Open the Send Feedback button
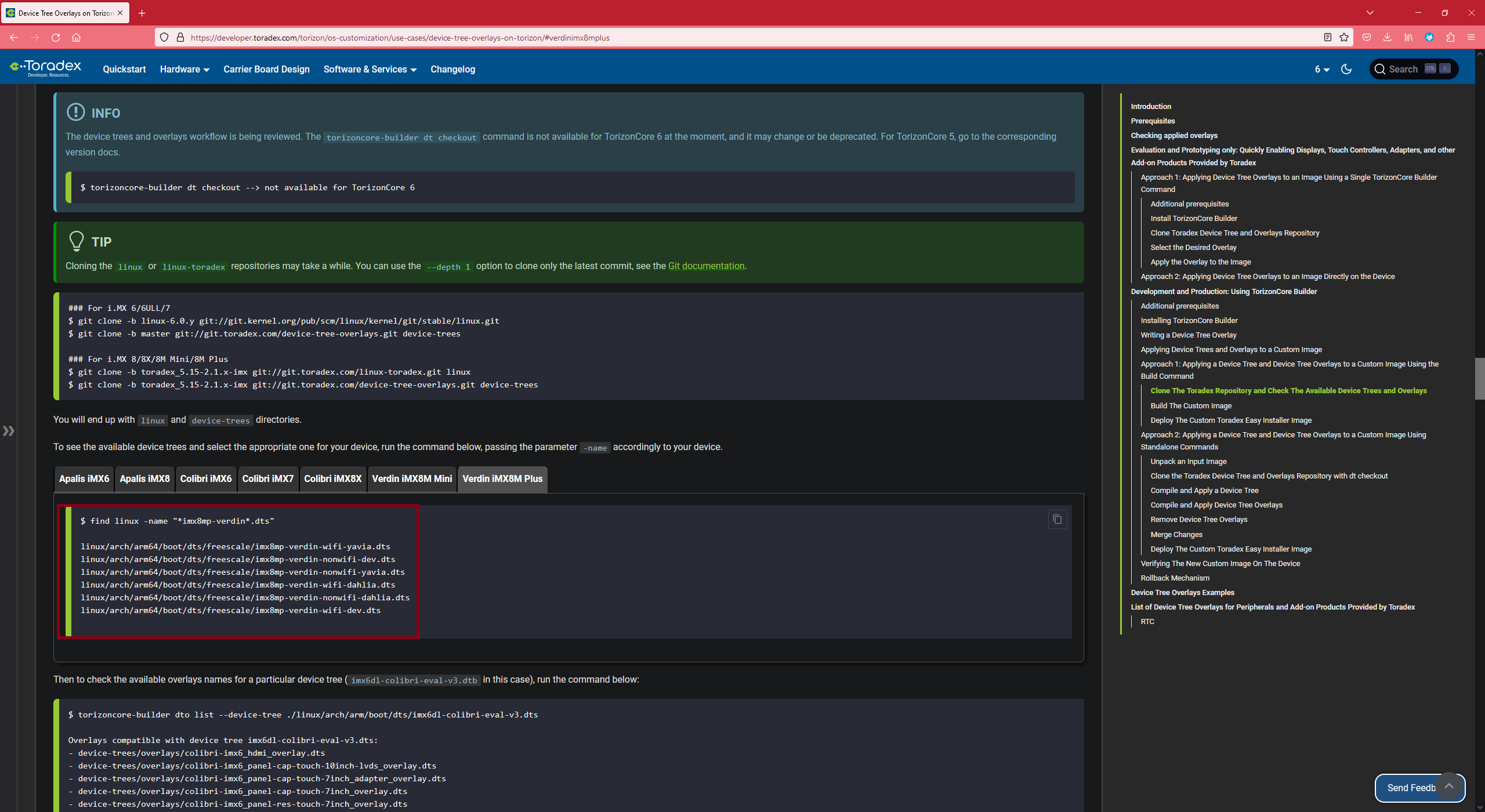Viewport: 1485px width, 812px height. point(1411,788)
